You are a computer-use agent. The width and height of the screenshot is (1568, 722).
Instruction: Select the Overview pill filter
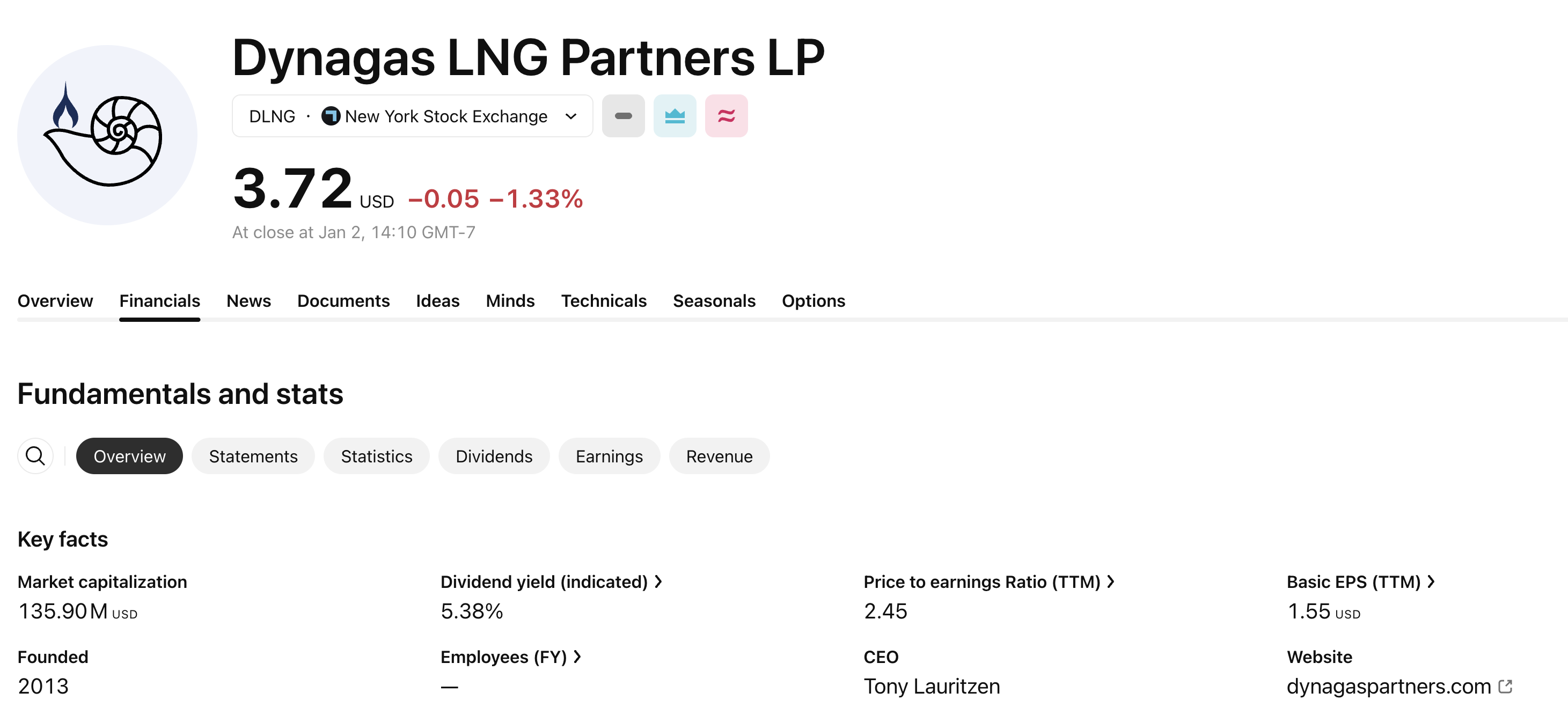(129, 455)
